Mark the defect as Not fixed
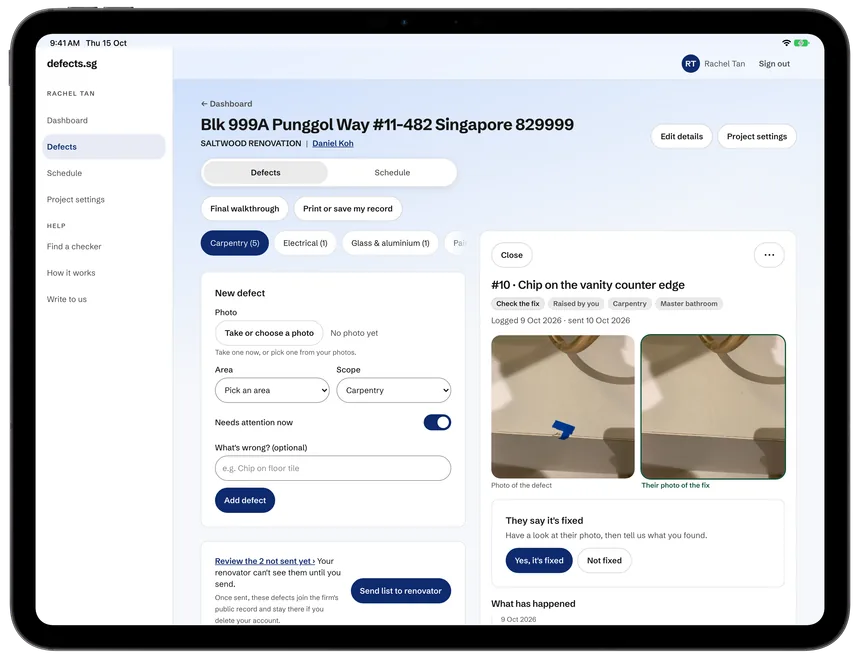Image resolution: width=860 pixels, height=659 pixels. [x=604, y=561]
